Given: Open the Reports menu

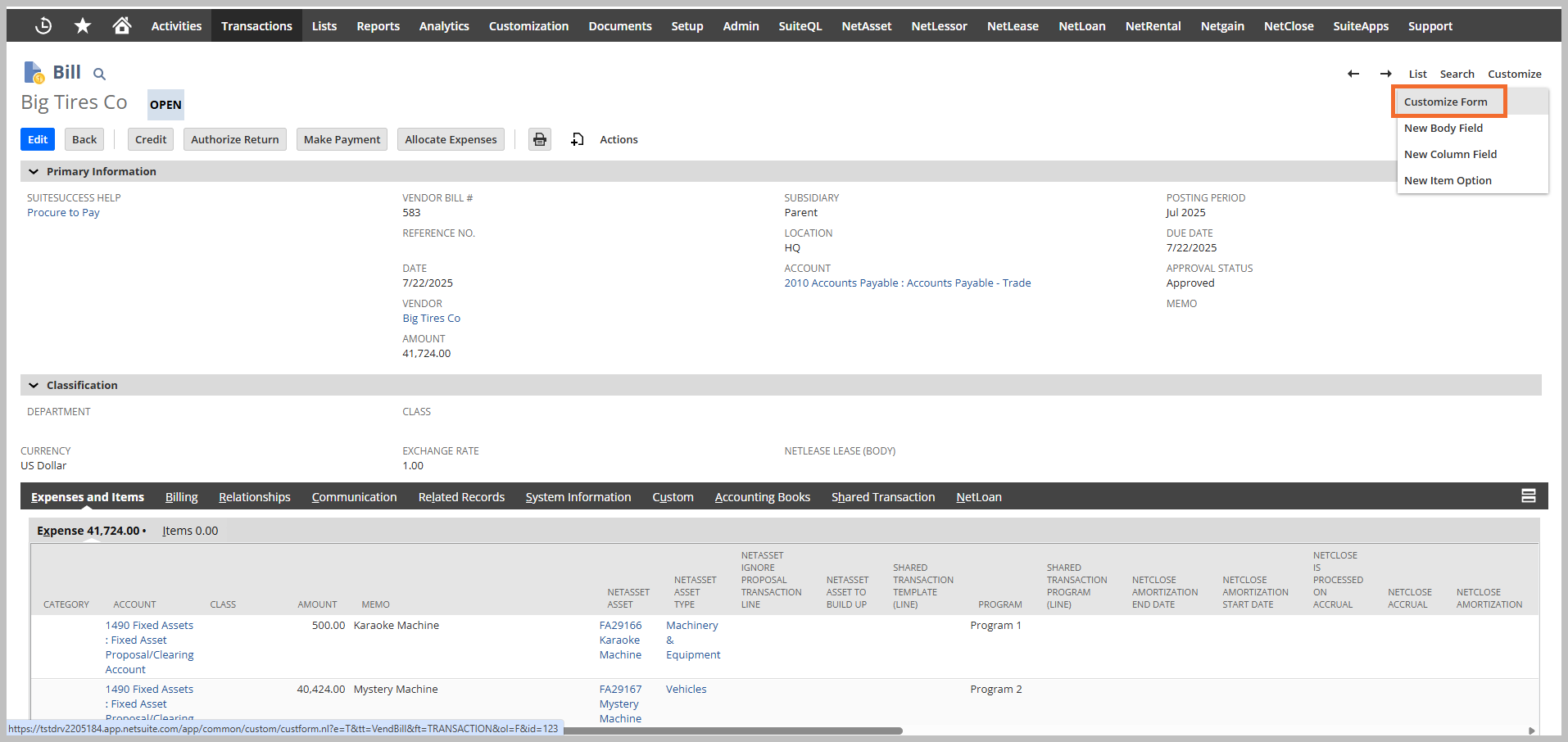Looking at the screenshot, I should pyautogui.click(x=378, y=26).
